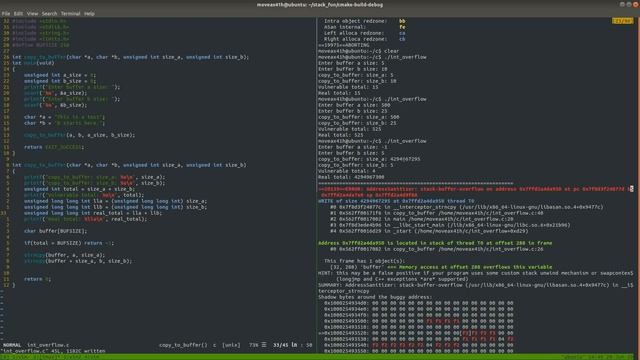Click the 'Left alloca redzone: ca' line
The image size is (640, 360).
click(364, 33)
